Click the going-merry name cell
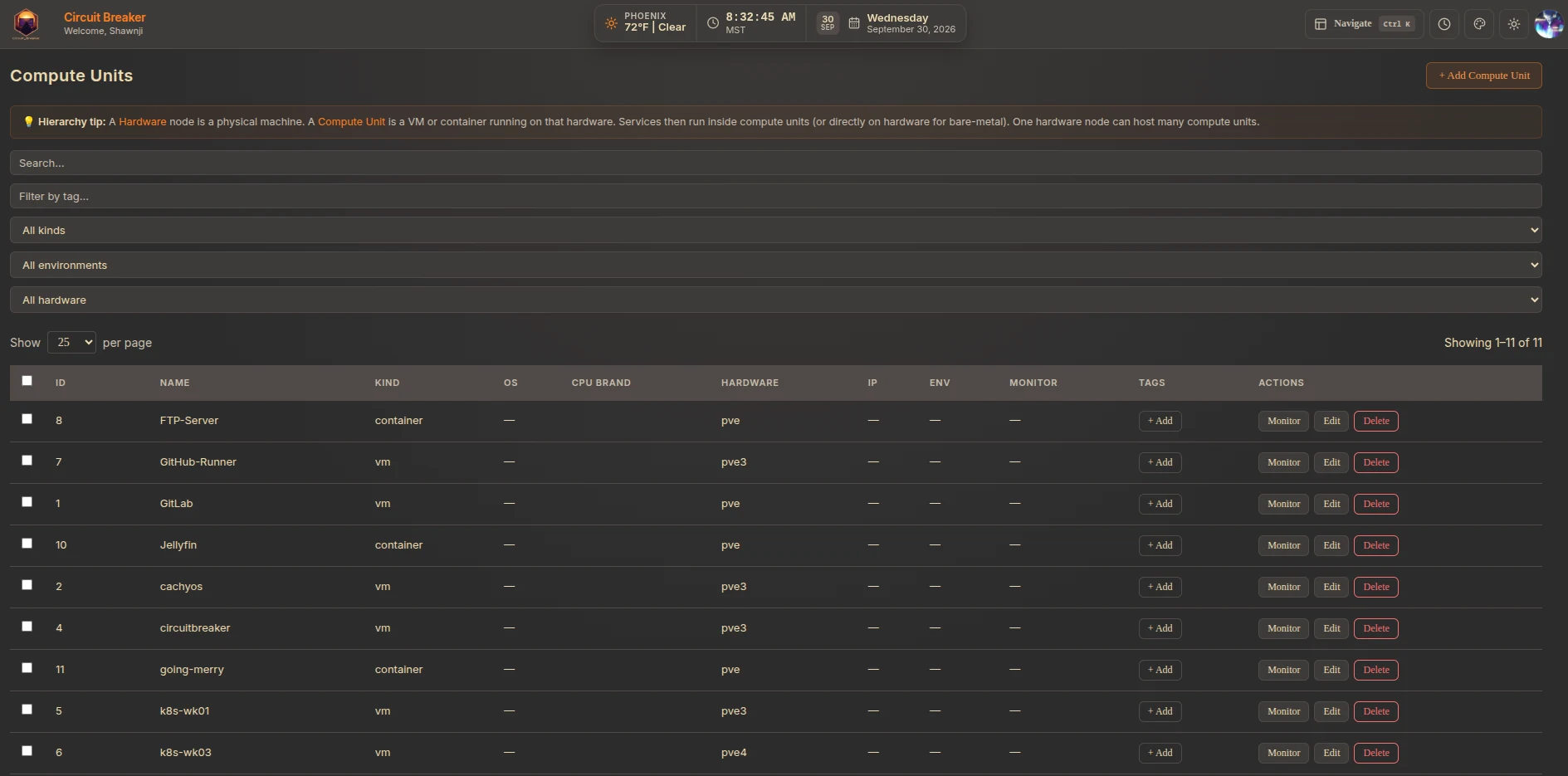 tap(192, 670)
